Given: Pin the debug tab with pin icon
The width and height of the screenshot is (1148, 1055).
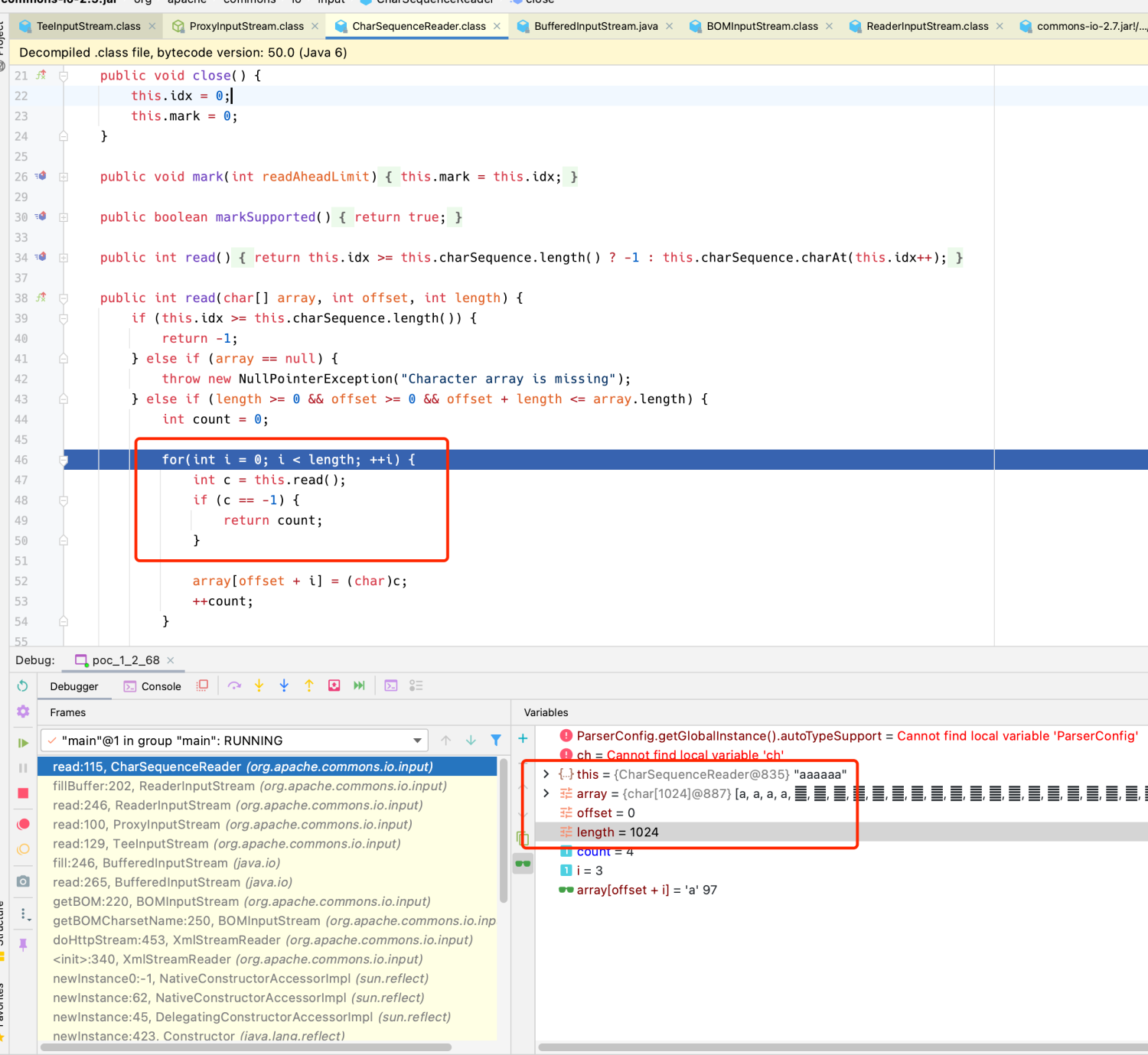Looking at the screenshot, I should pos(23,945).
